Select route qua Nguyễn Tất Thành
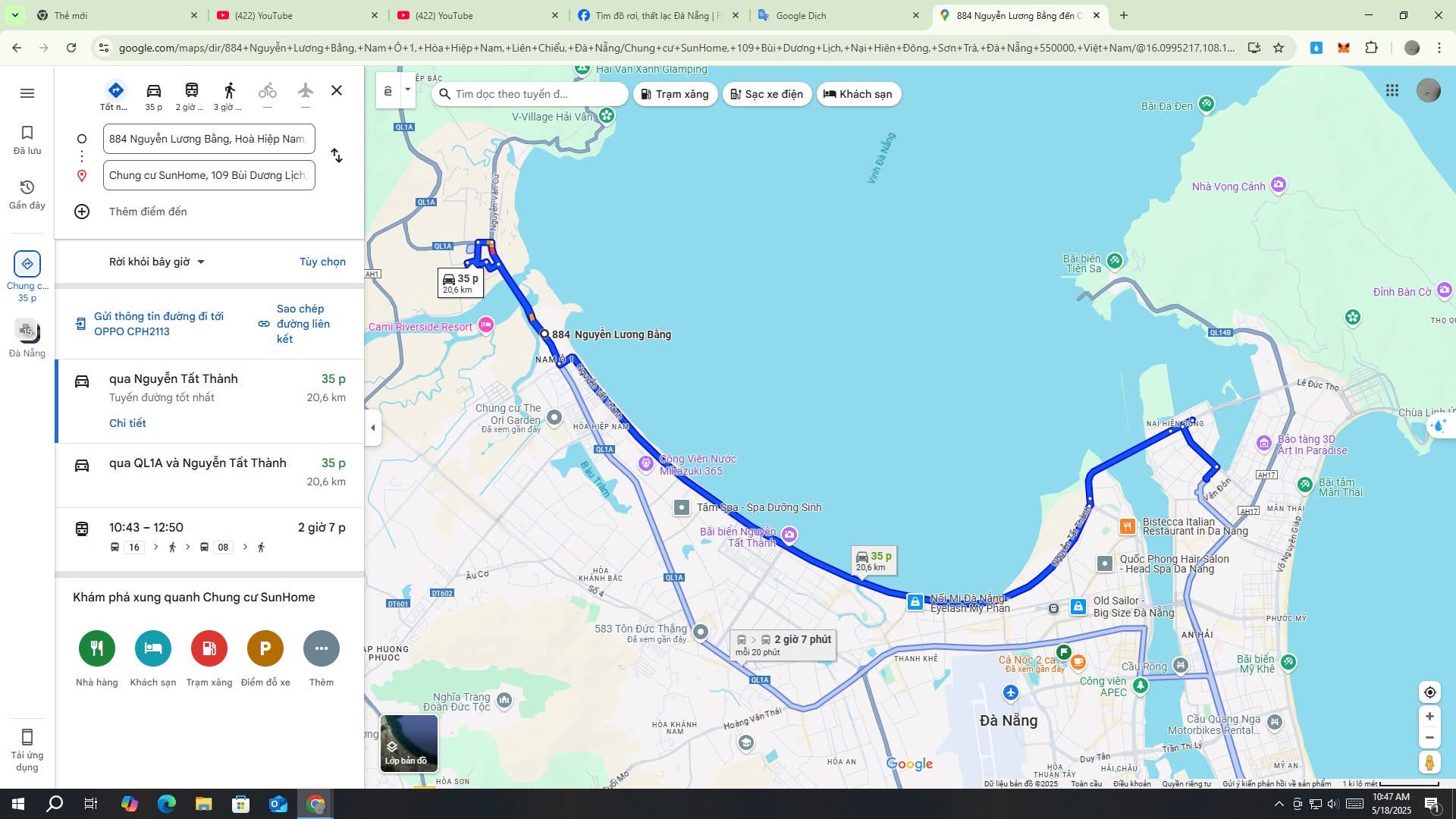 [x=211, y=400]
